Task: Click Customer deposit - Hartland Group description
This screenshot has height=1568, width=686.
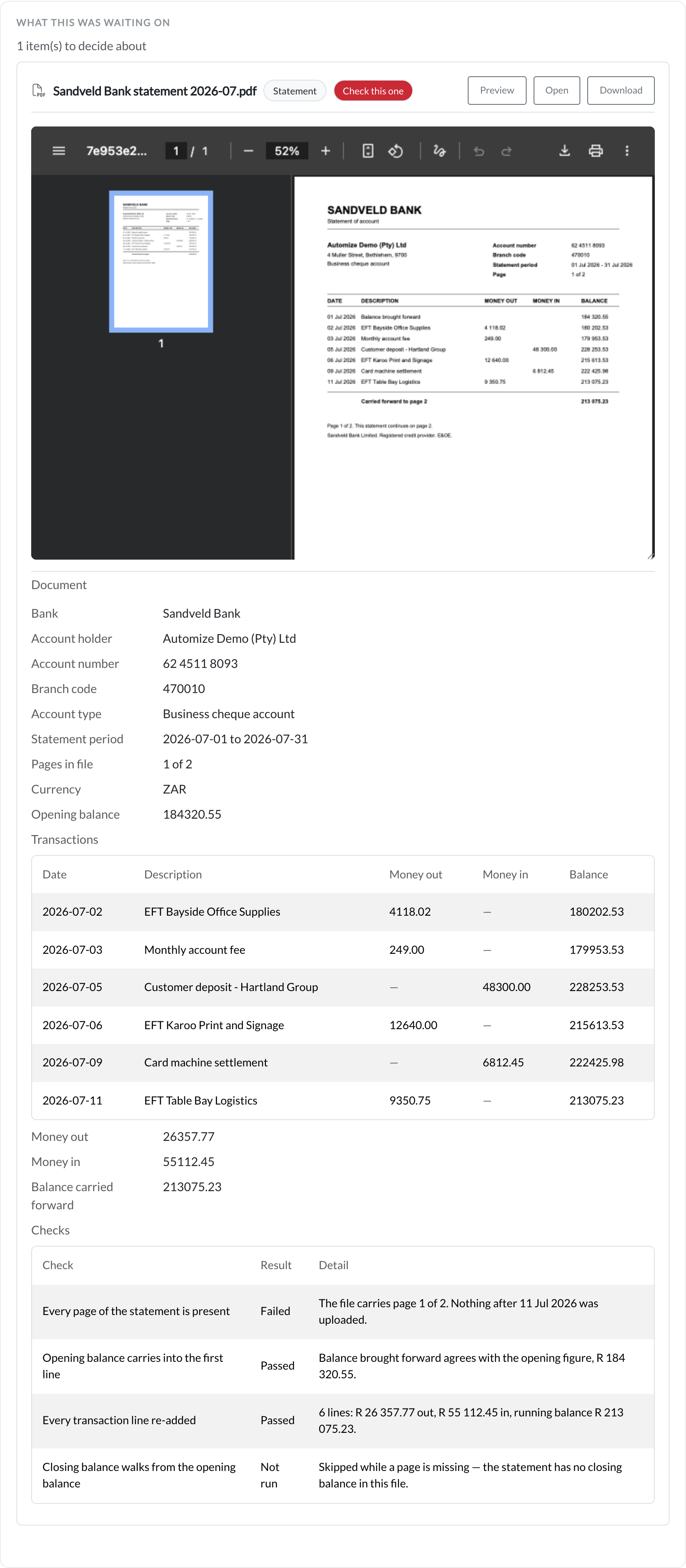Action: point(231,987)
